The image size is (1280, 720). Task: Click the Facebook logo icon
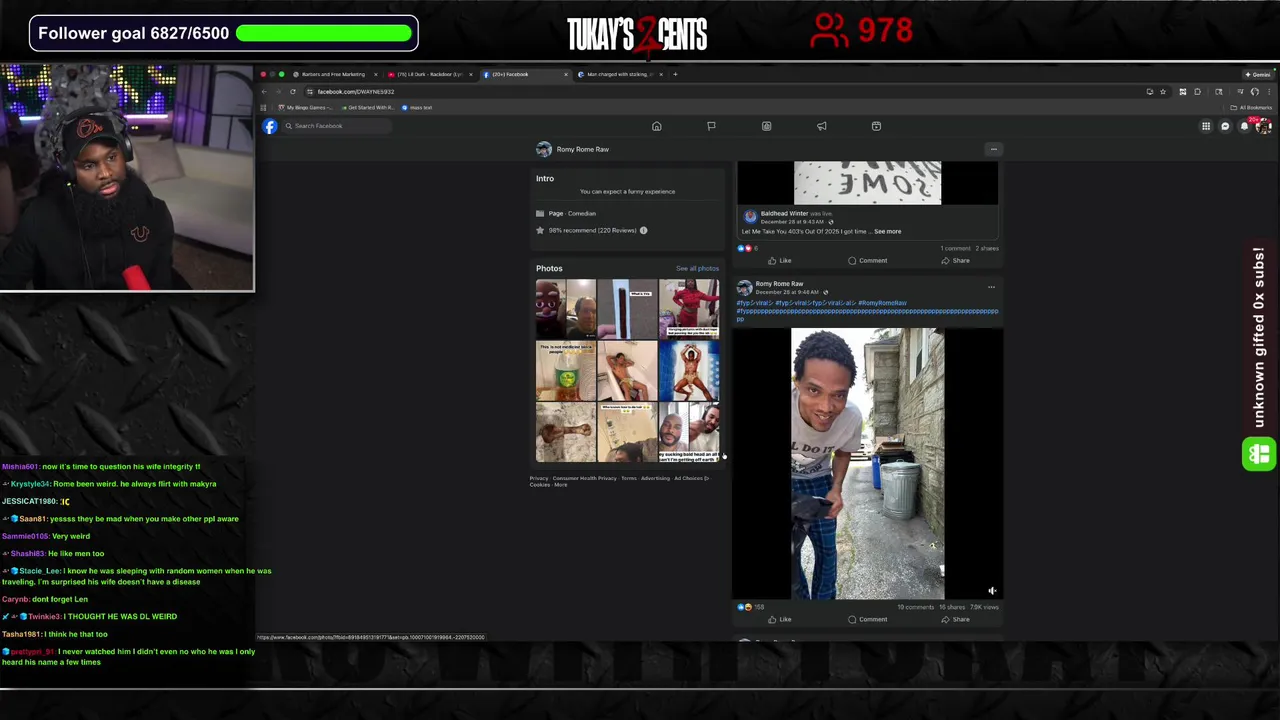tap(270, 126)
